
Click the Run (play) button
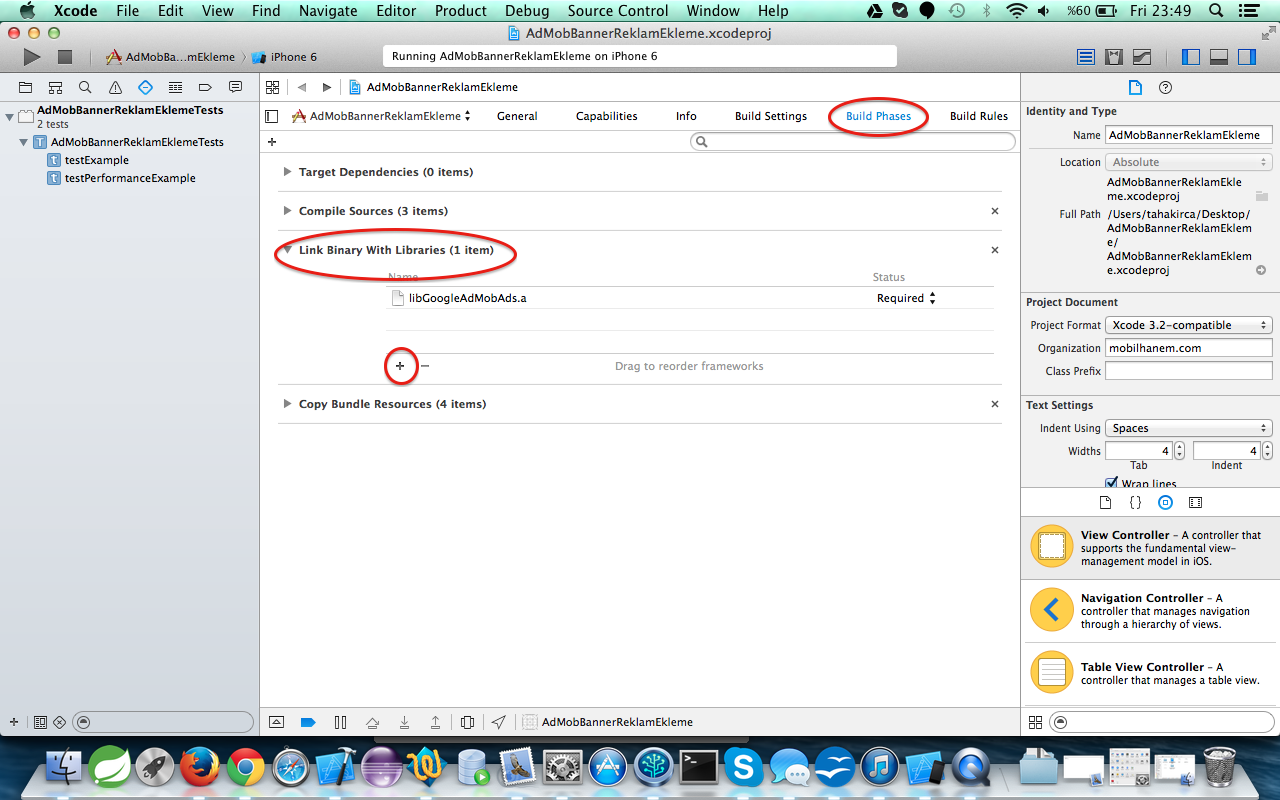(32, 57)
